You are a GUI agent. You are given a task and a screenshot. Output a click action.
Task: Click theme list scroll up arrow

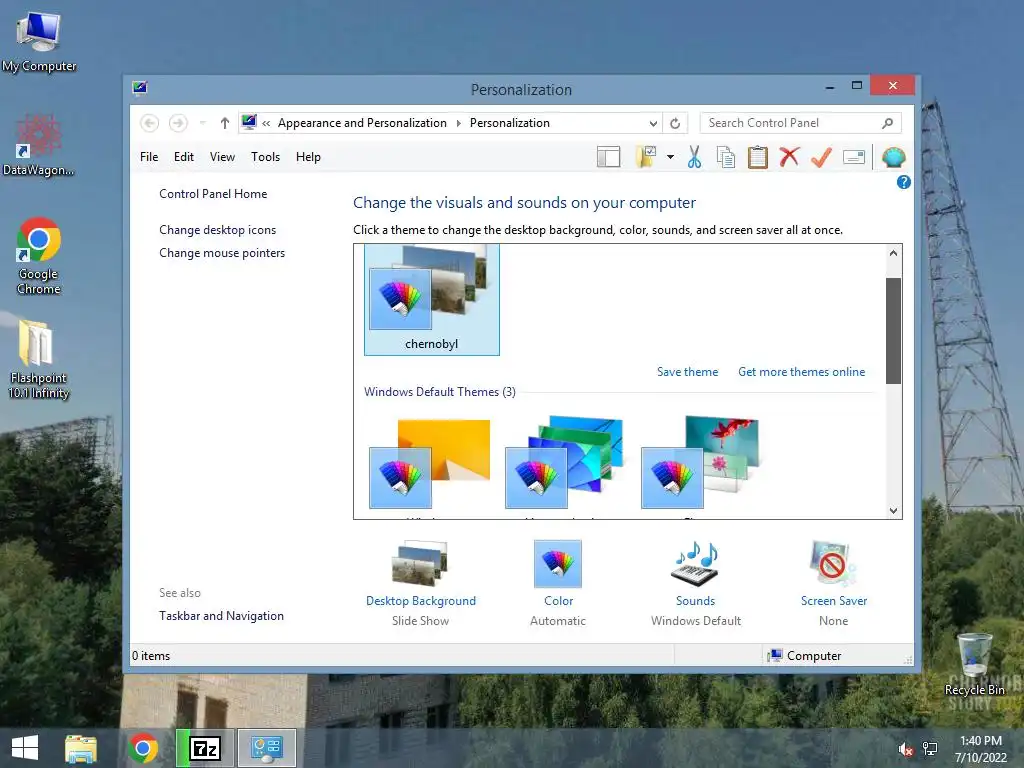pyautogui.click(x=893, y=253)
